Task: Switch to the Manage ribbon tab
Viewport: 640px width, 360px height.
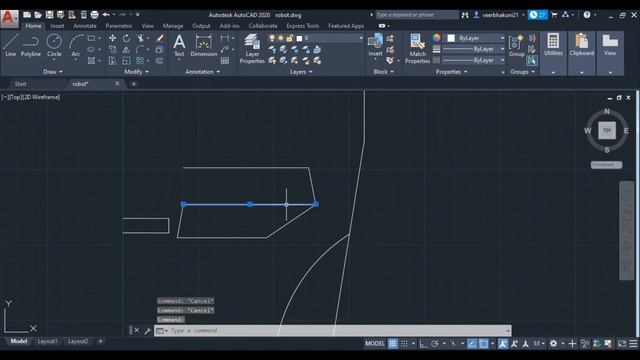Action: [x=173, y=26]
